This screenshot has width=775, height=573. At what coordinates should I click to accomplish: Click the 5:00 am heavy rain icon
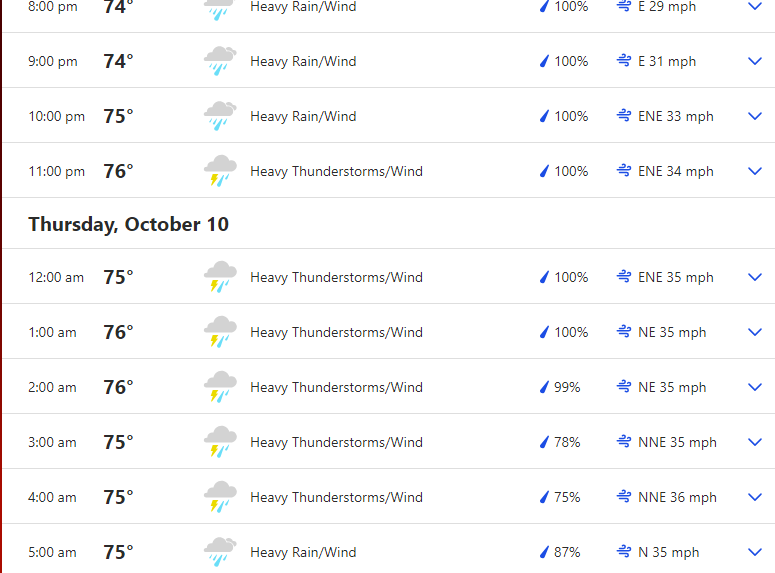220,552
